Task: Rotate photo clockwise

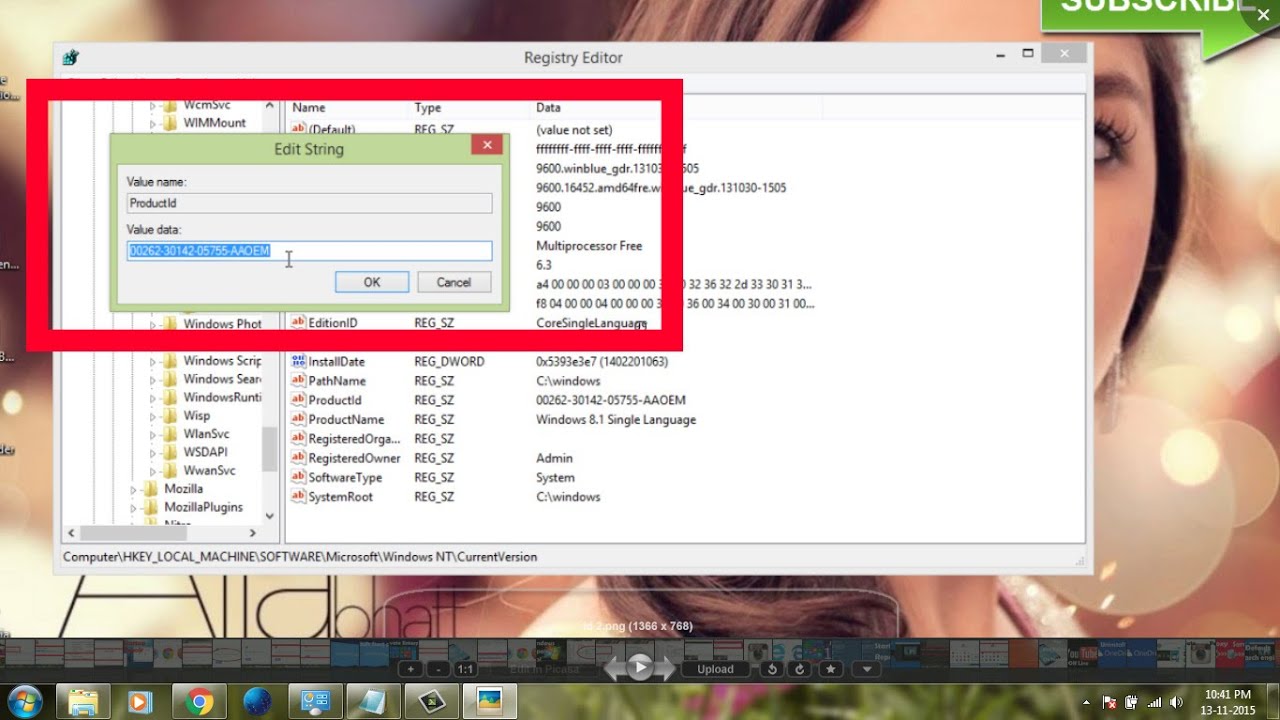Action: [799, 669]
